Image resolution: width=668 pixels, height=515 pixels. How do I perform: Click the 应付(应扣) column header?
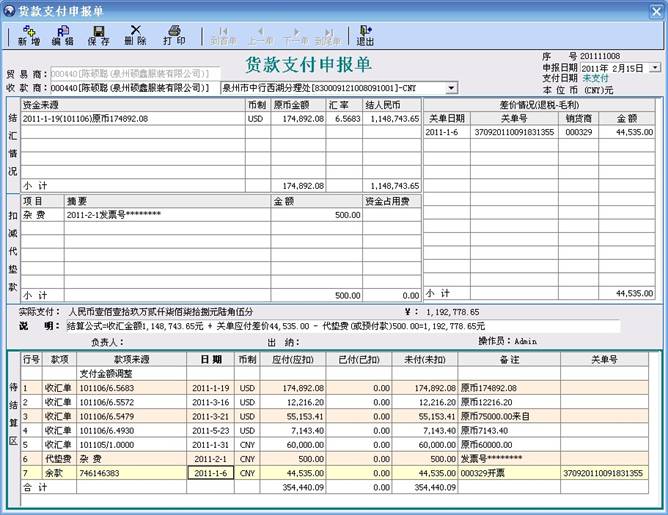click(x=293, y=360)
